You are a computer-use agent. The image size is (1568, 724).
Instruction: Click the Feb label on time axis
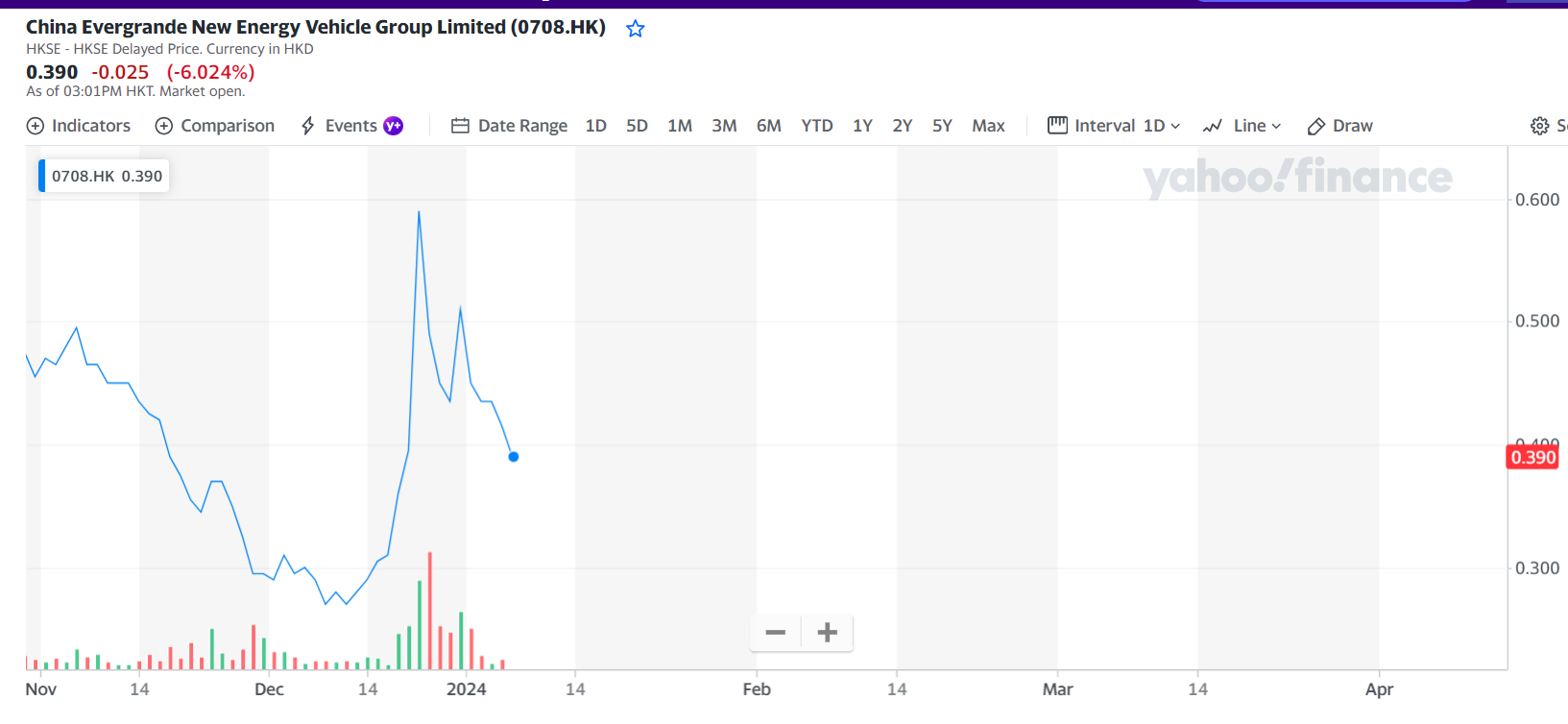[x=757, y=689]
